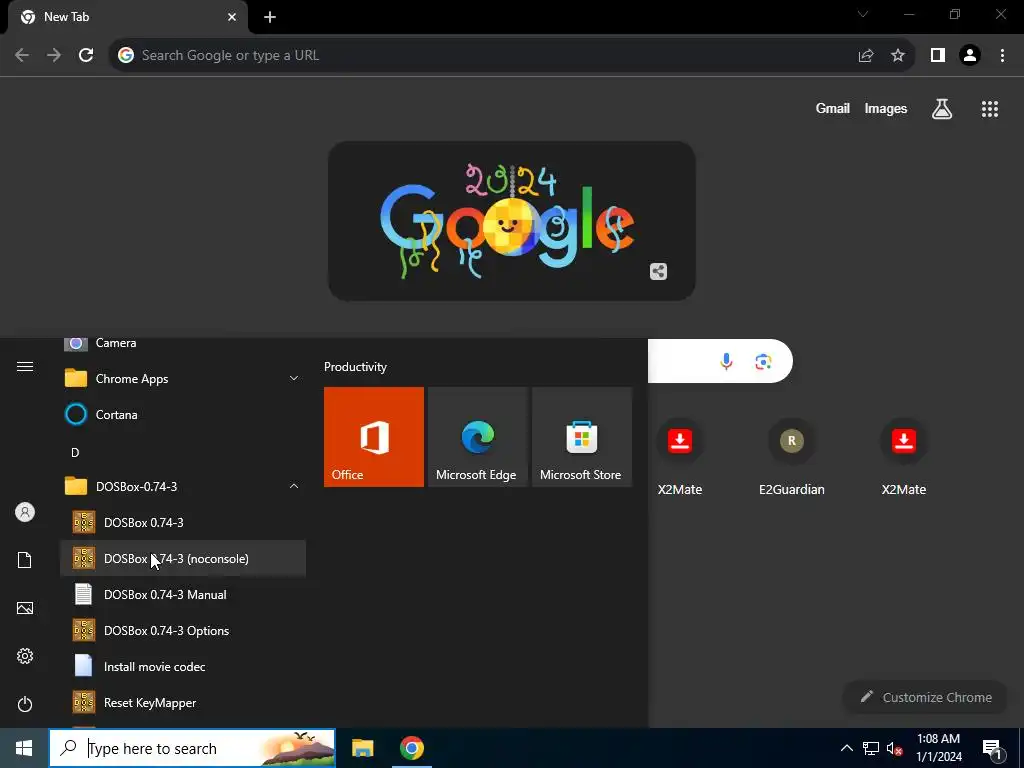The image size is (1024, 768).
Task: Click Customize Chrome button
Action: (926, 697)
